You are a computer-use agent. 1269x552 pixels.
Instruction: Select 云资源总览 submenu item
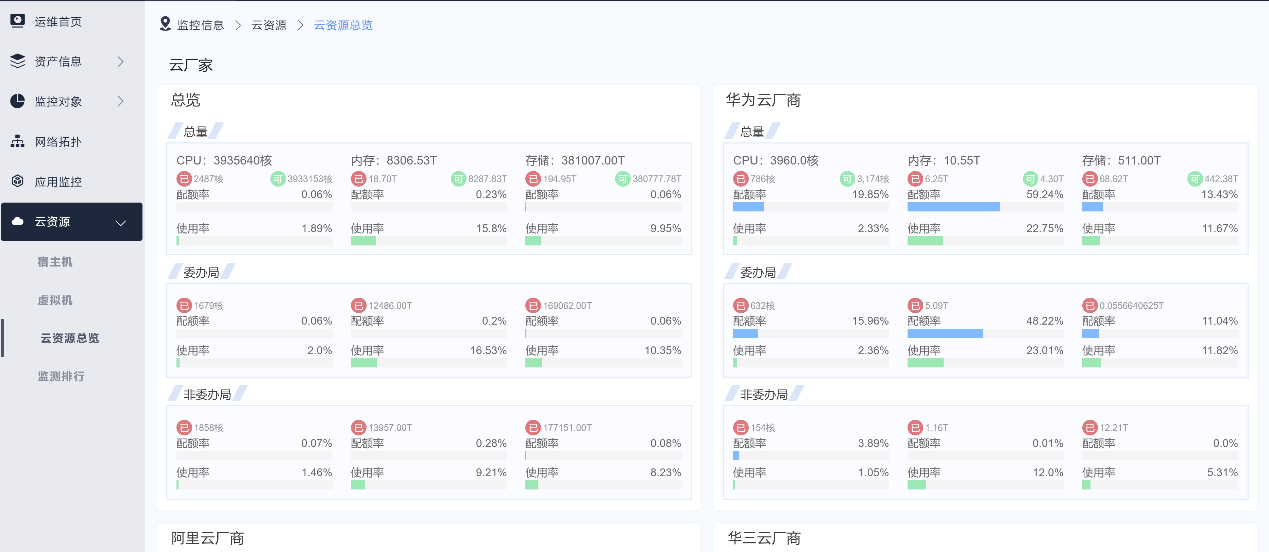coord(69,338)
